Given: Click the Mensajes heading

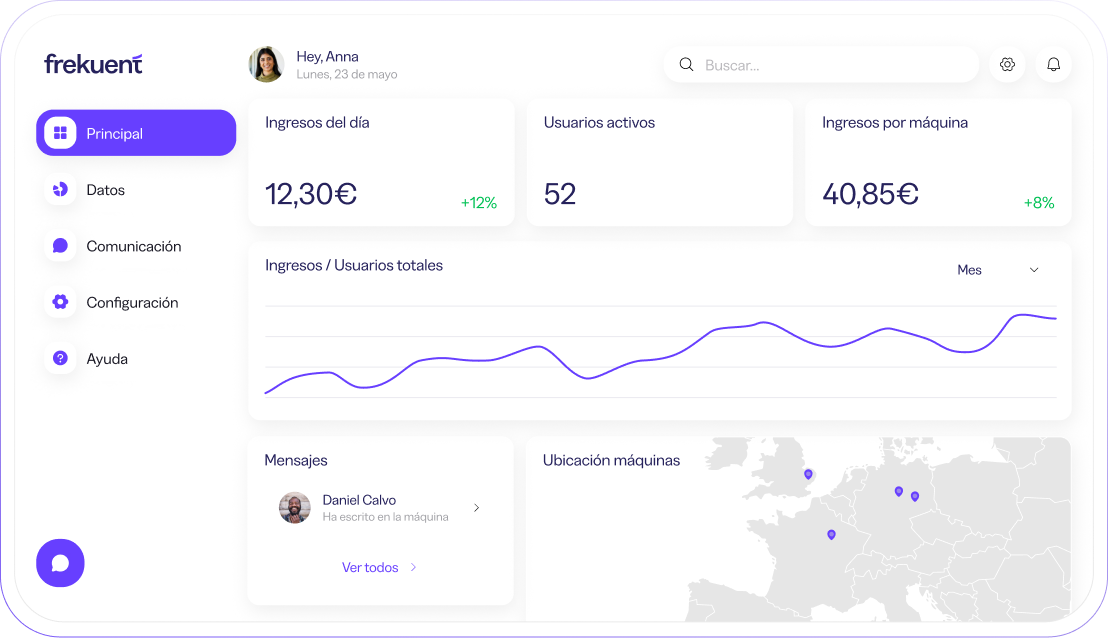Looking at the screenshot, I should coord(296,461).
